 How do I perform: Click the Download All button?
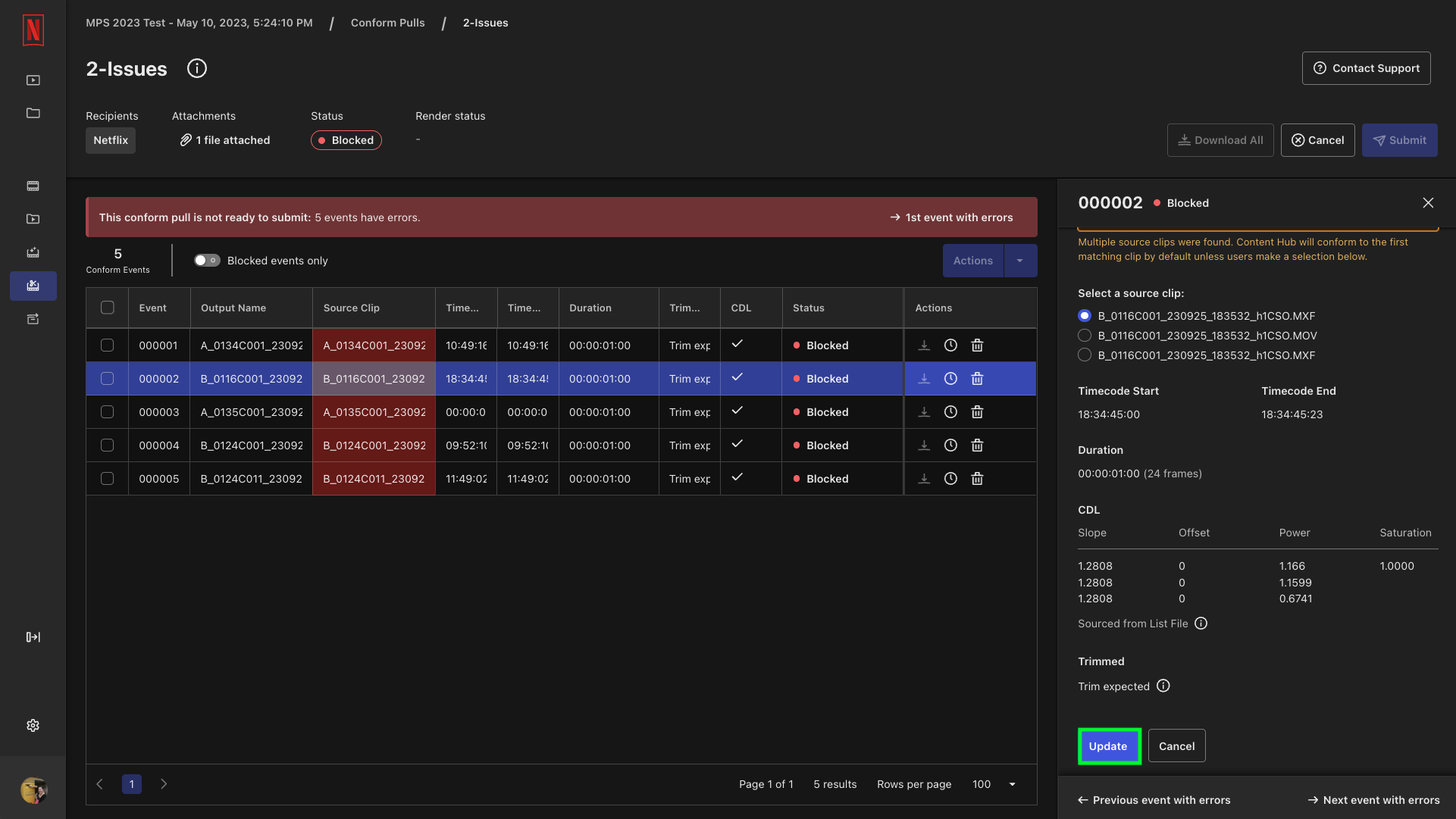pos(1220,140)
